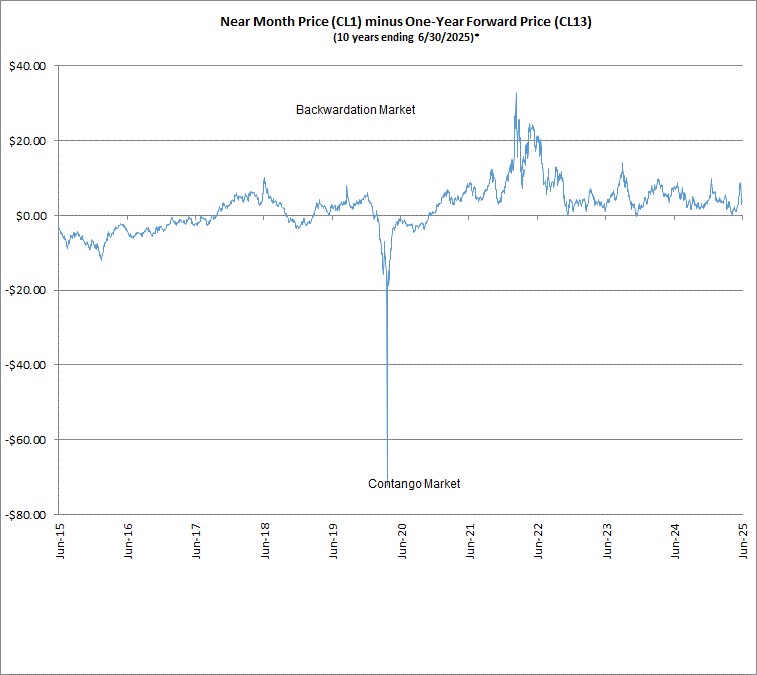The width and height of the screenshot is (757, 675).
Task: Click the -$40.00 y-axis label
Action: 27,365
